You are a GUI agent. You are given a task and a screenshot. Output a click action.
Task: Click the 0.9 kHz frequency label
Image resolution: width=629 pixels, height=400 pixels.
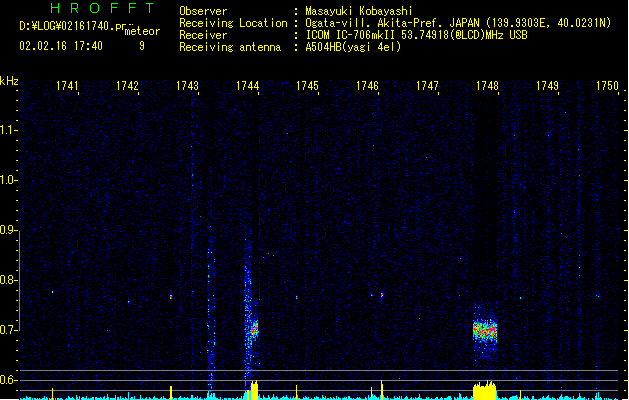point(8,230)
